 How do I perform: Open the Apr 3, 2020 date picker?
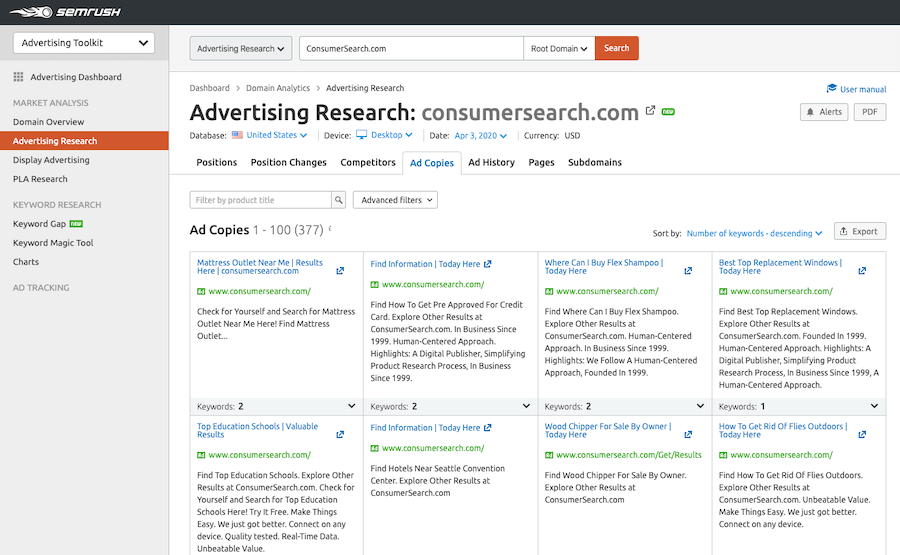[480, 135]
